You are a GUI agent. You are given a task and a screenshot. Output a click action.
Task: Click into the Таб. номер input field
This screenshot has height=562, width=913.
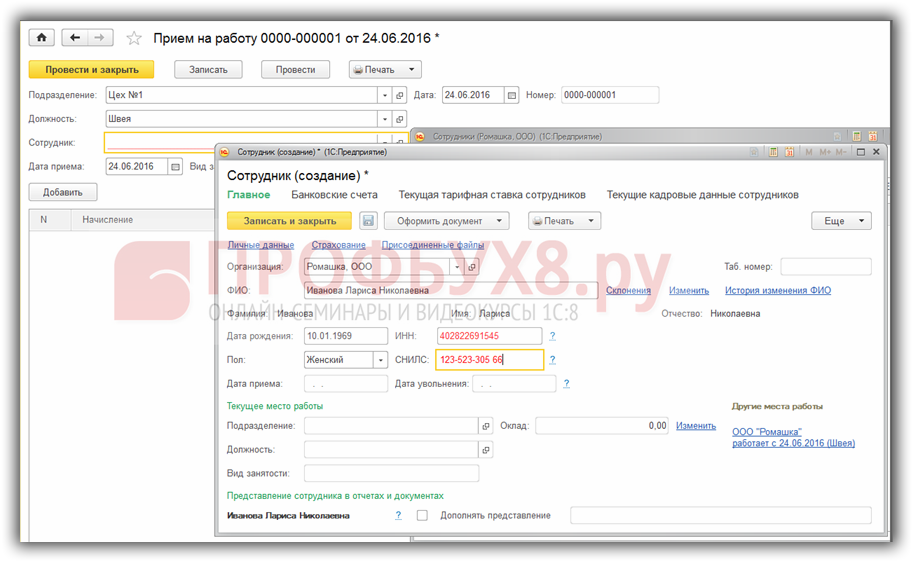pyautogui.click(x=825, y=267)
